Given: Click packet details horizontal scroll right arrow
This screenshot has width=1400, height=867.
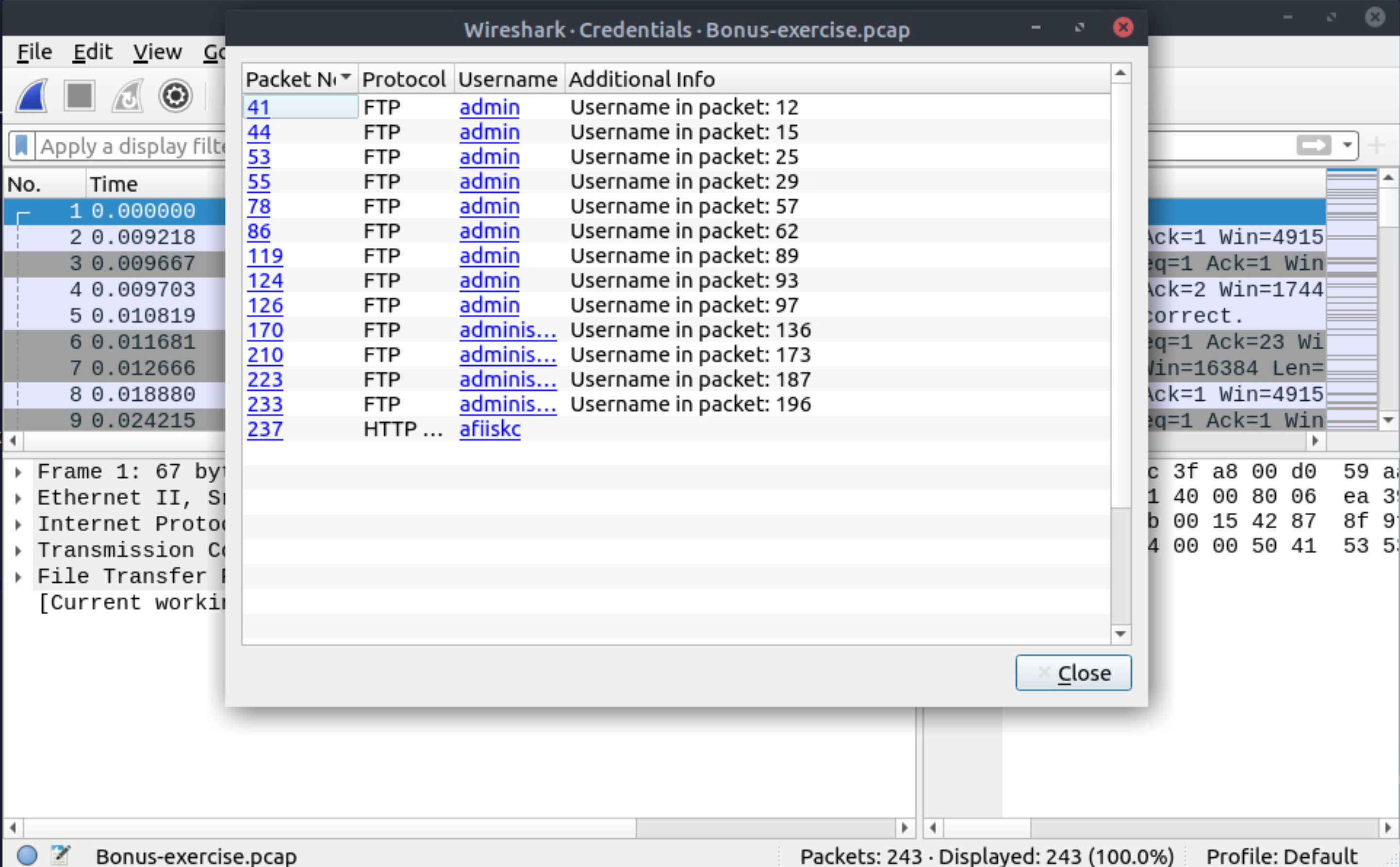Looking at the screenshot, I should point(905,827).
